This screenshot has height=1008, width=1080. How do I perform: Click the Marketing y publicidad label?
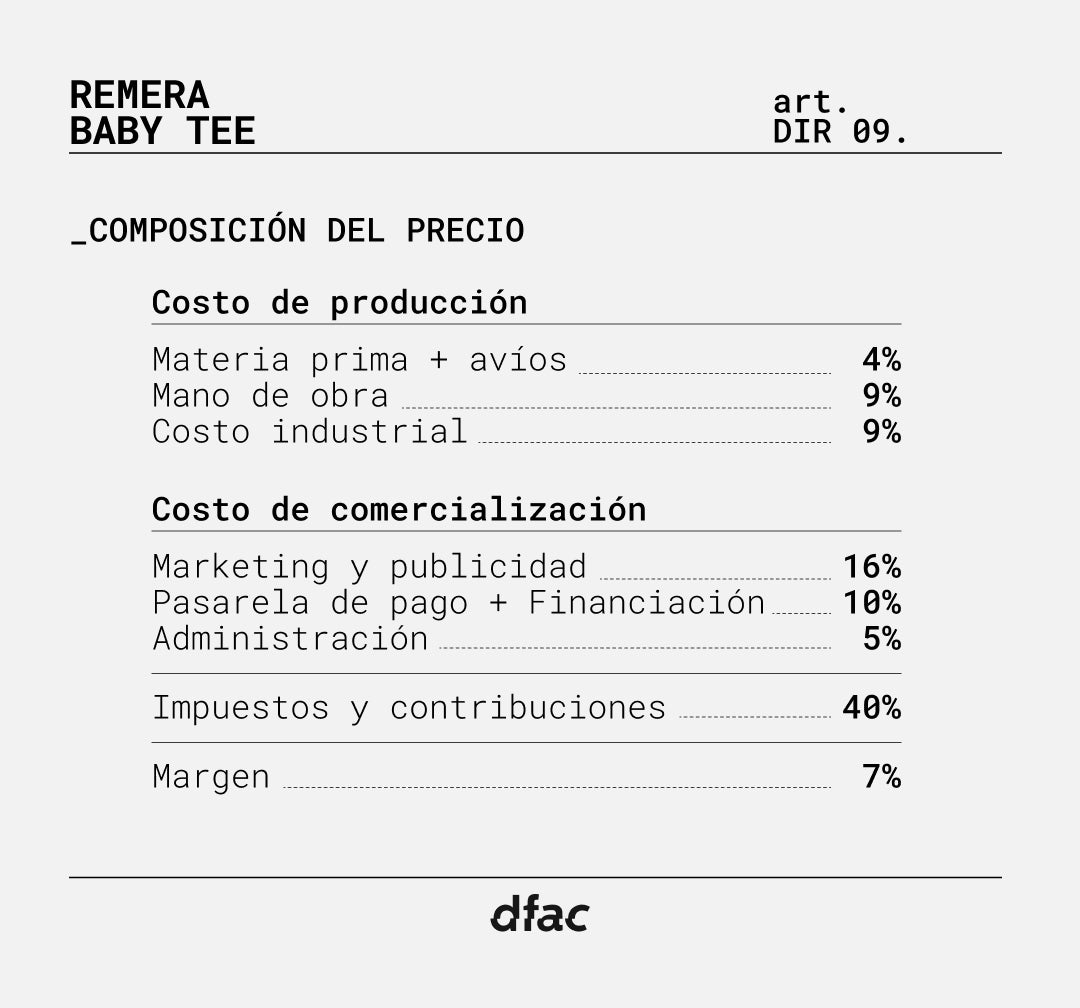pos(369,566)
